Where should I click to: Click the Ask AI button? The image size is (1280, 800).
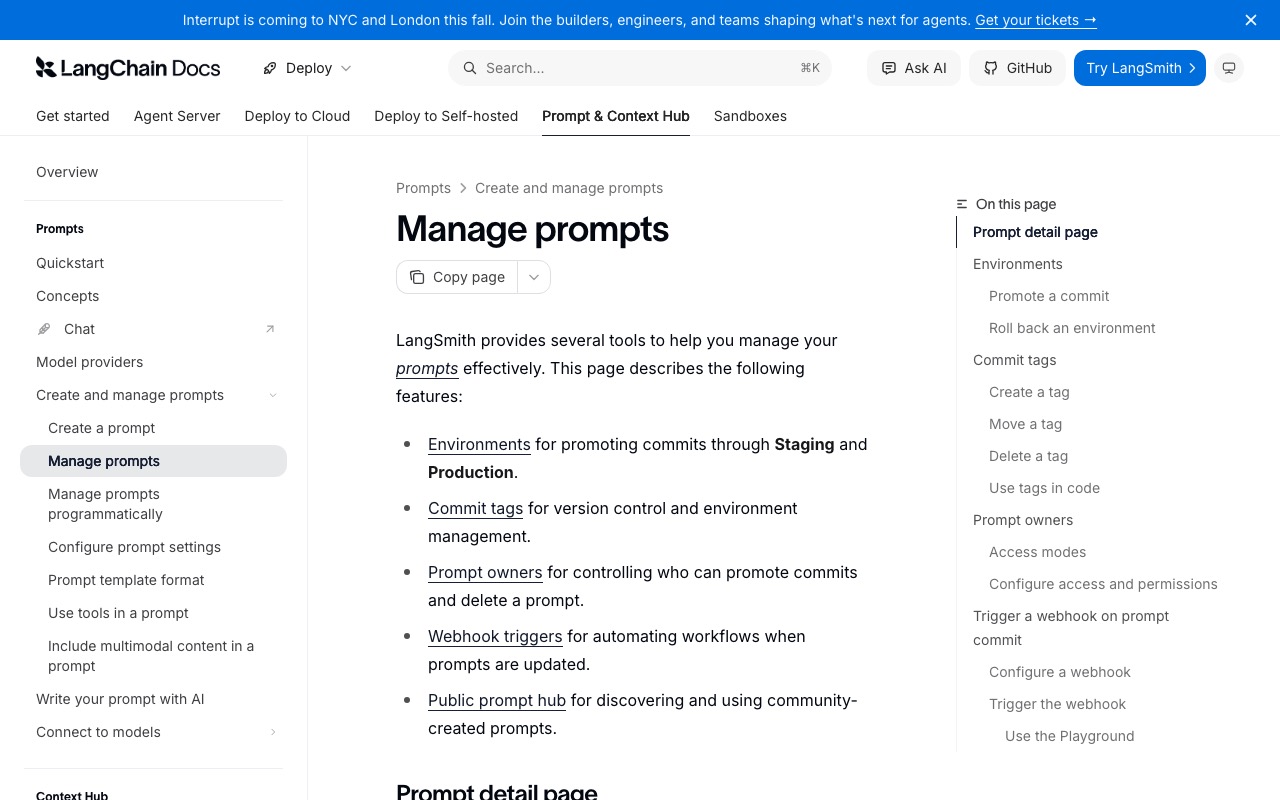pyautogui.click(x=914, y=68)
